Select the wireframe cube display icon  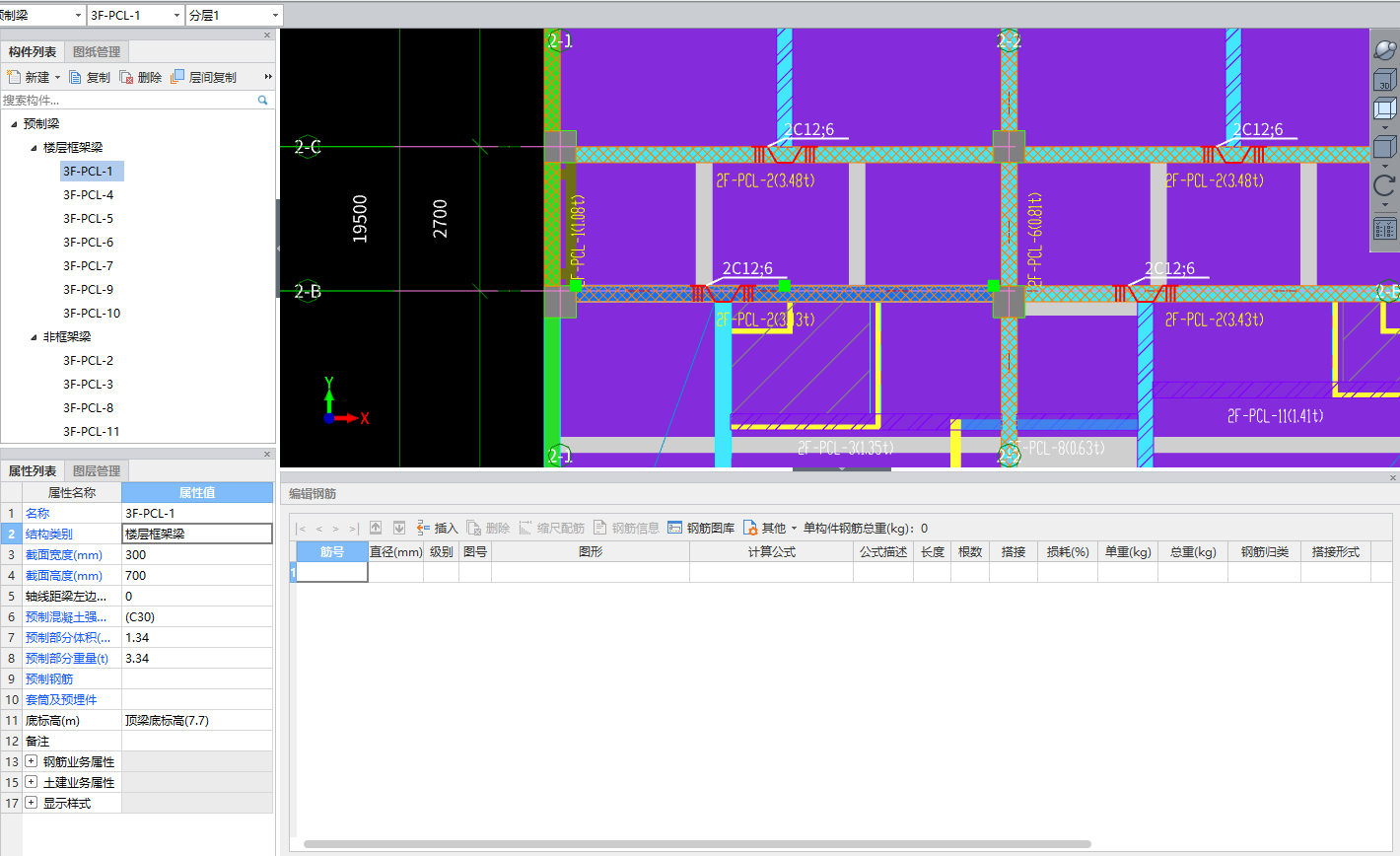1385,107
